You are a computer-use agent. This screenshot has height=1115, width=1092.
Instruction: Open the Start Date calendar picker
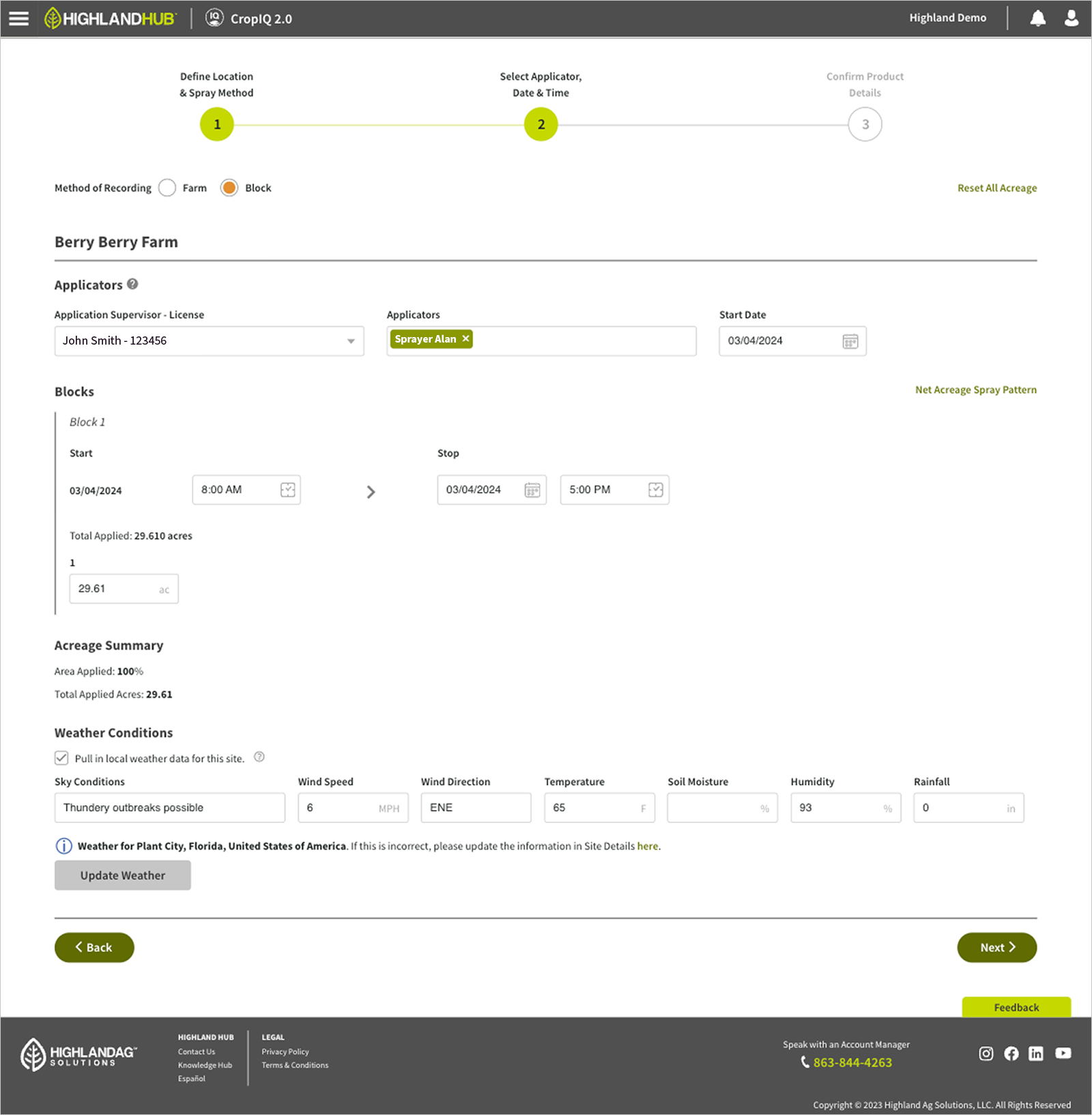[x=850, y=341]
